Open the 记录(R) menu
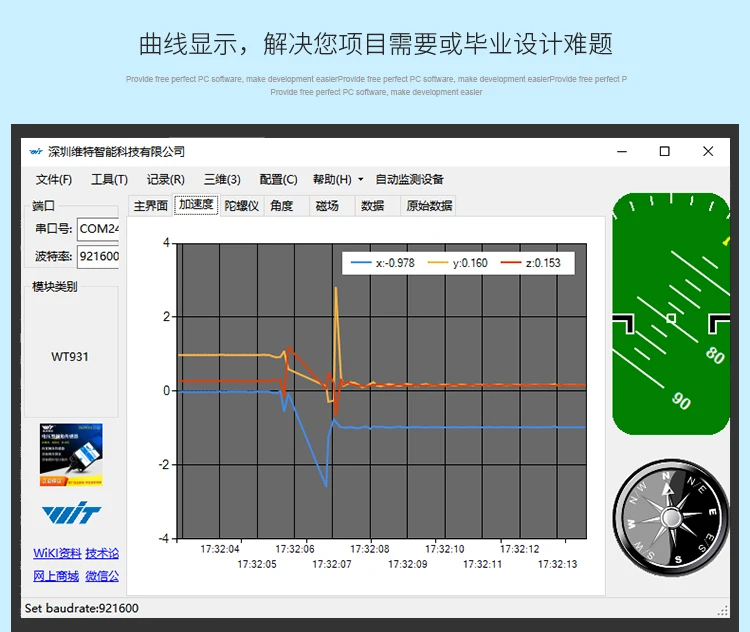 point(165,179)
